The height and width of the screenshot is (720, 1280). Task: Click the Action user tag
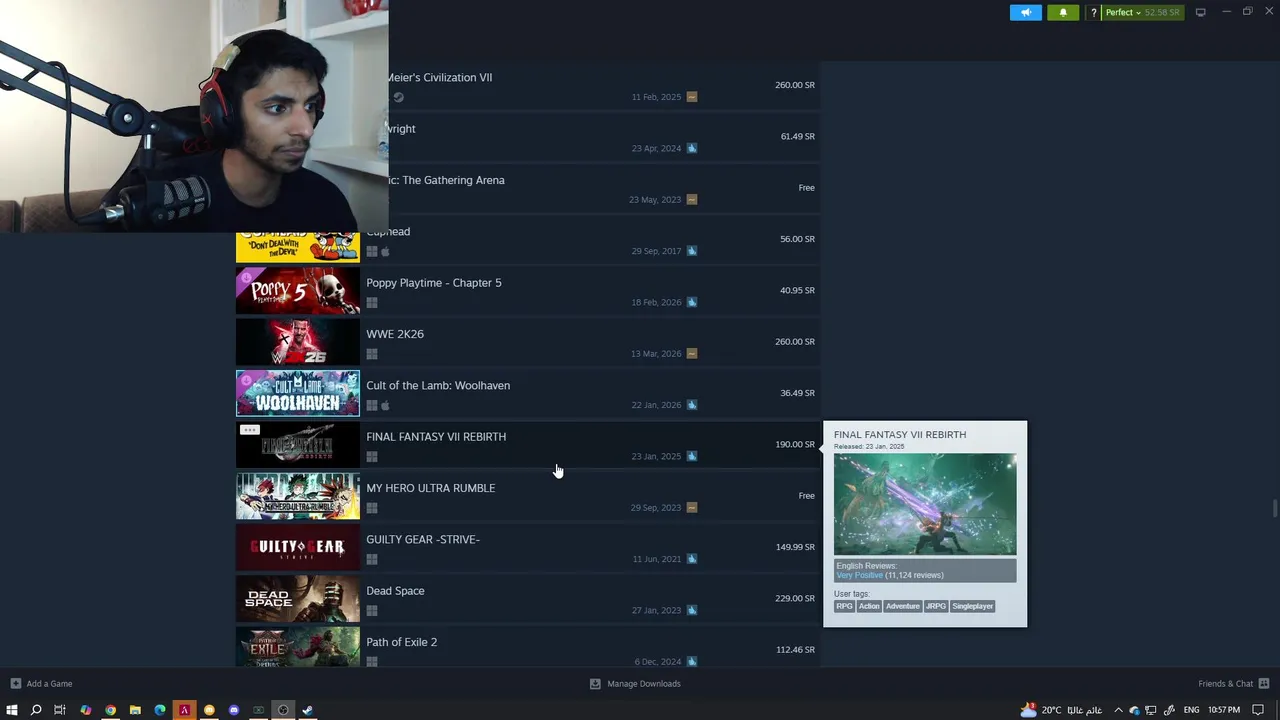point(869,606)
